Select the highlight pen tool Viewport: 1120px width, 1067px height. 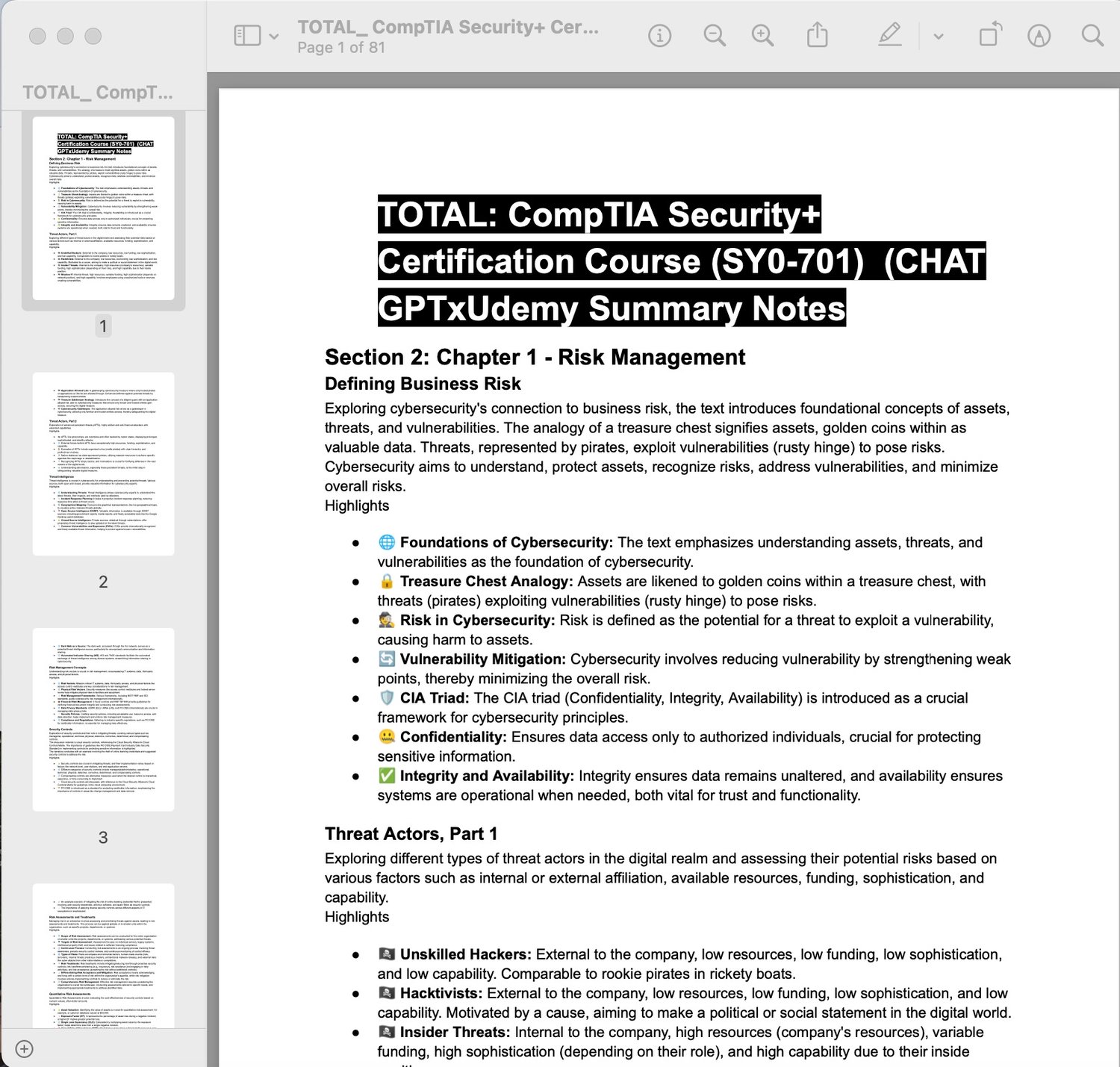tap(889, 34)
